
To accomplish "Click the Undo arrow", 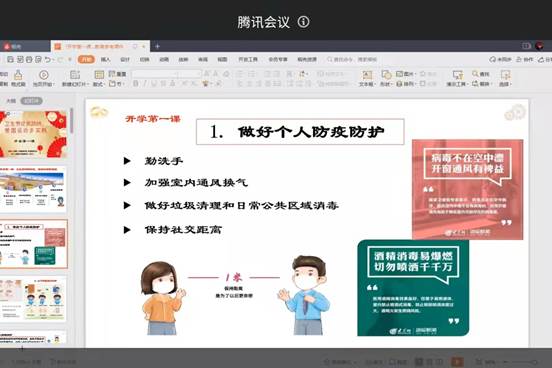I will [48, 60].
